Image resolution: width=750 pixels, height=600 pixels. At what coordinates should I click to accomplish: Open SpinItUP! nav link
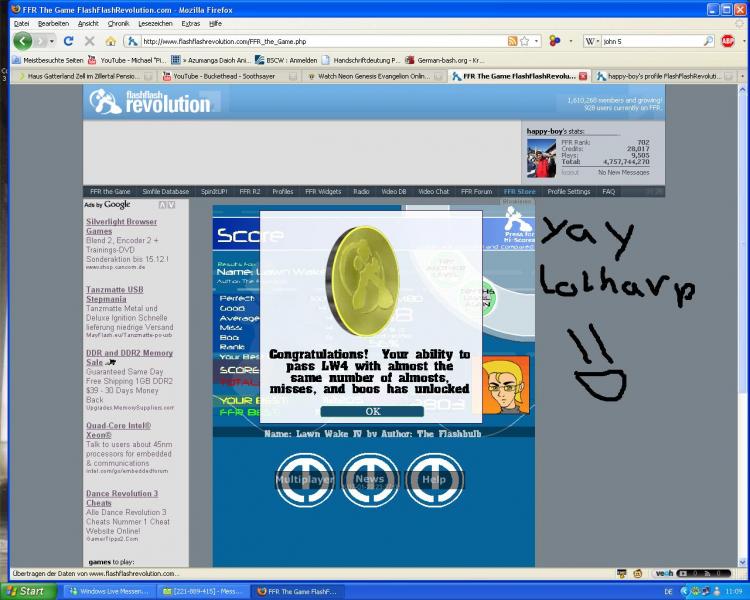click(x=214, y=191)
